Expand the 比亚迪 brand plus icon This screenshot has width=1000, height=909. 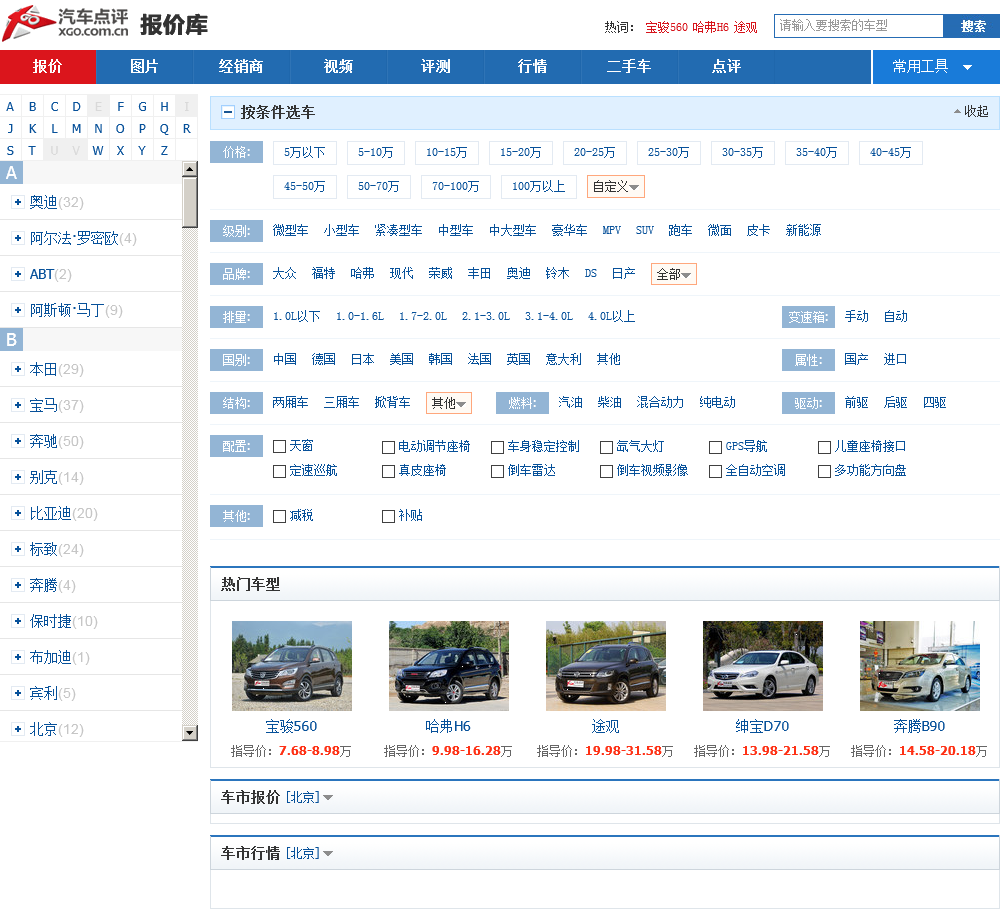(18, 513)
